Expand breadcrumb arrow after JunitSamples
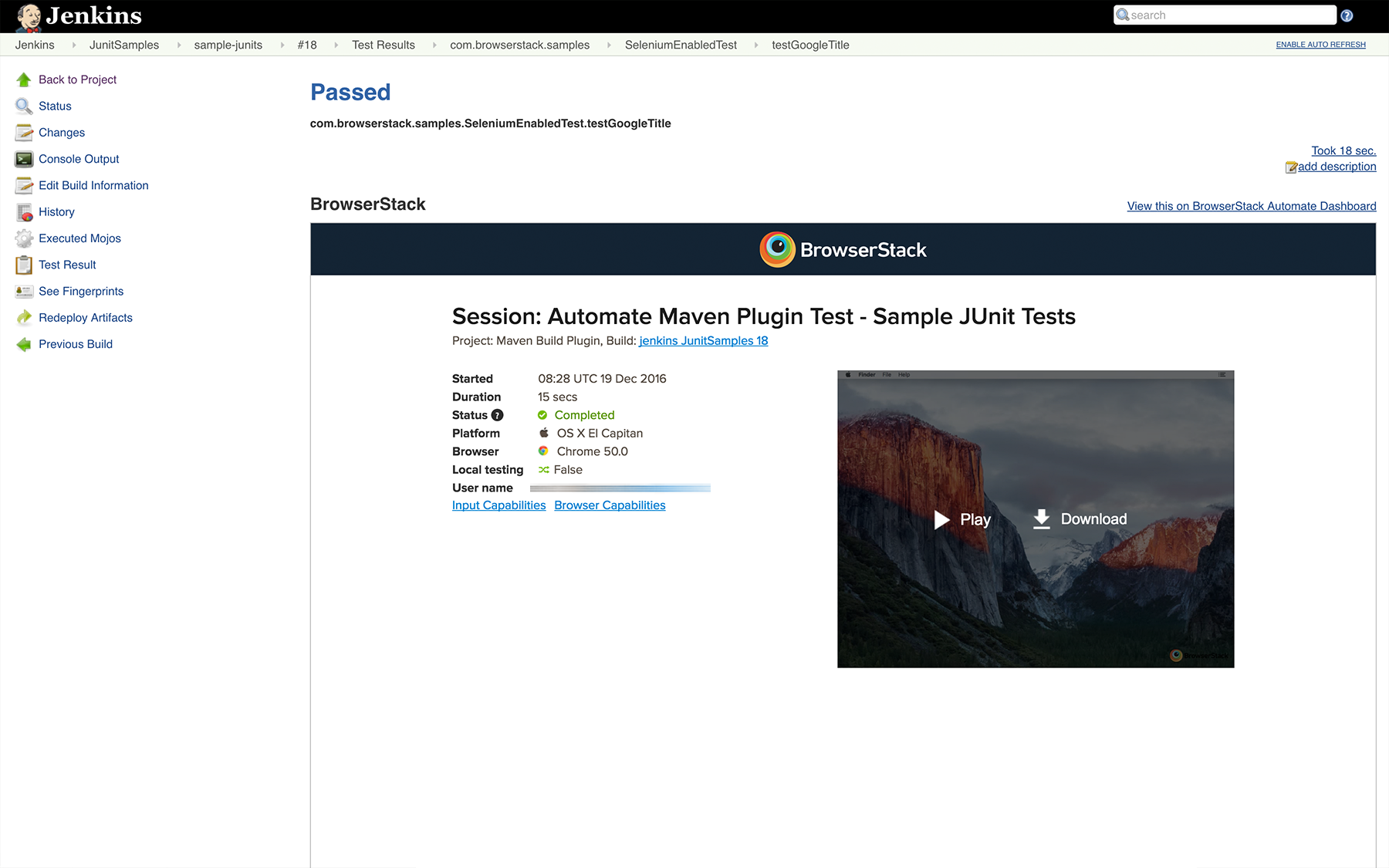 pyautogui.click(x=179, y=45)
